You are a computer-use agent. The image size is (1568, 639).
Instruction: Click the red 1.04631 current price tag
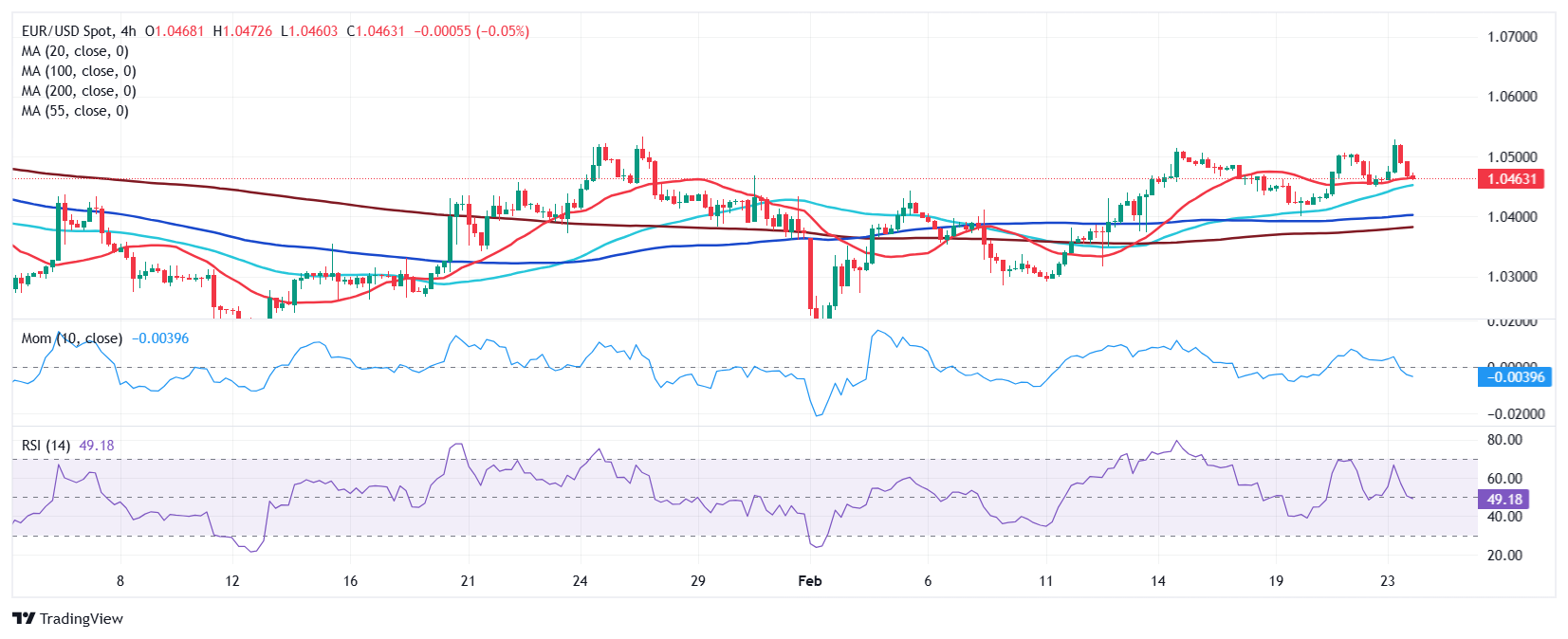click(1511, 179)
